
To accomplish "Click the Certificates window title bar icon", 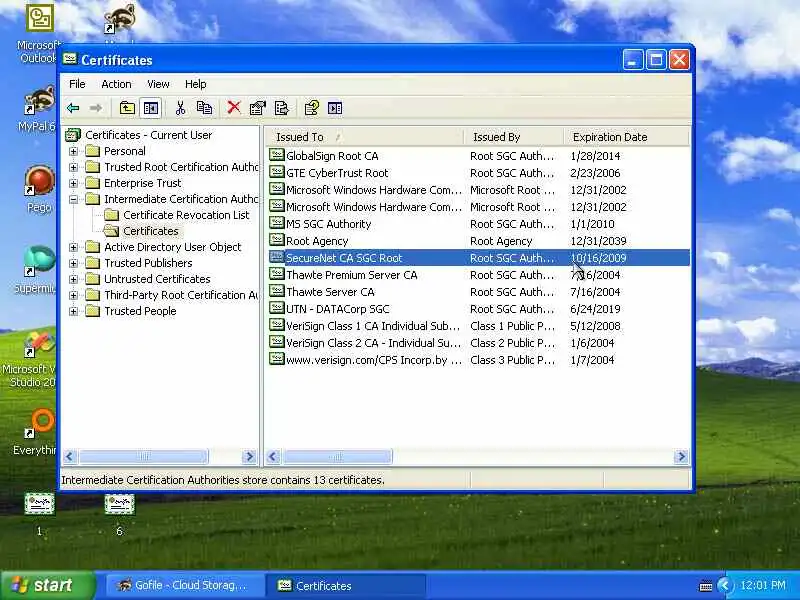I will (x=70, y=60).
